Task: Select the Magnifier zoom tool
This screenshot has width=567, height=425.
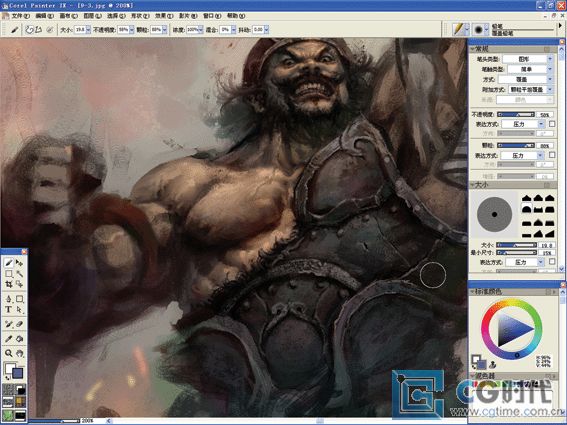Action: pos(9,353)
